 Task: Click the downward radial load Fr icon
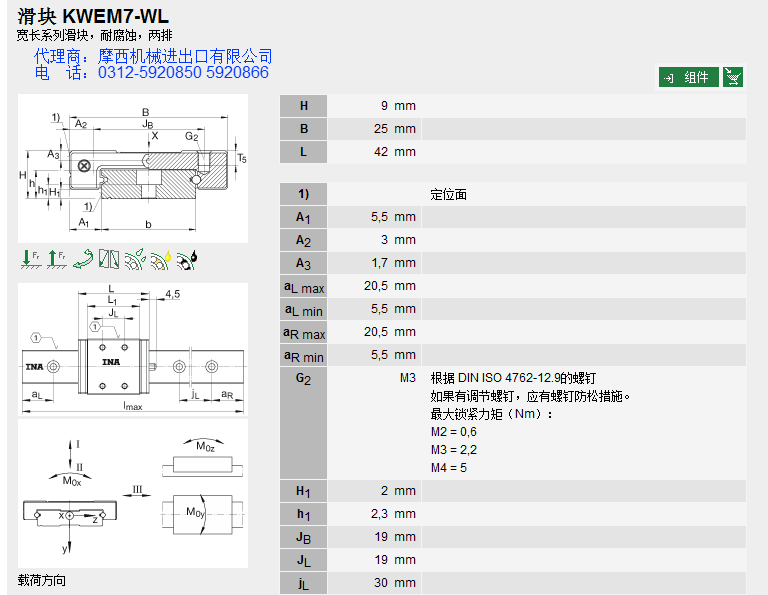tap(30, 258)
